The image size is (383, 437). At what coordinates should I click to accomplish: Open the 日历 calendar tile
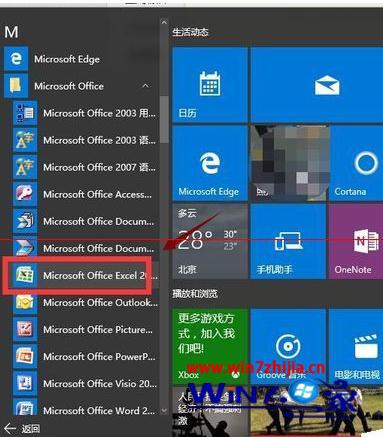(210, 85)
